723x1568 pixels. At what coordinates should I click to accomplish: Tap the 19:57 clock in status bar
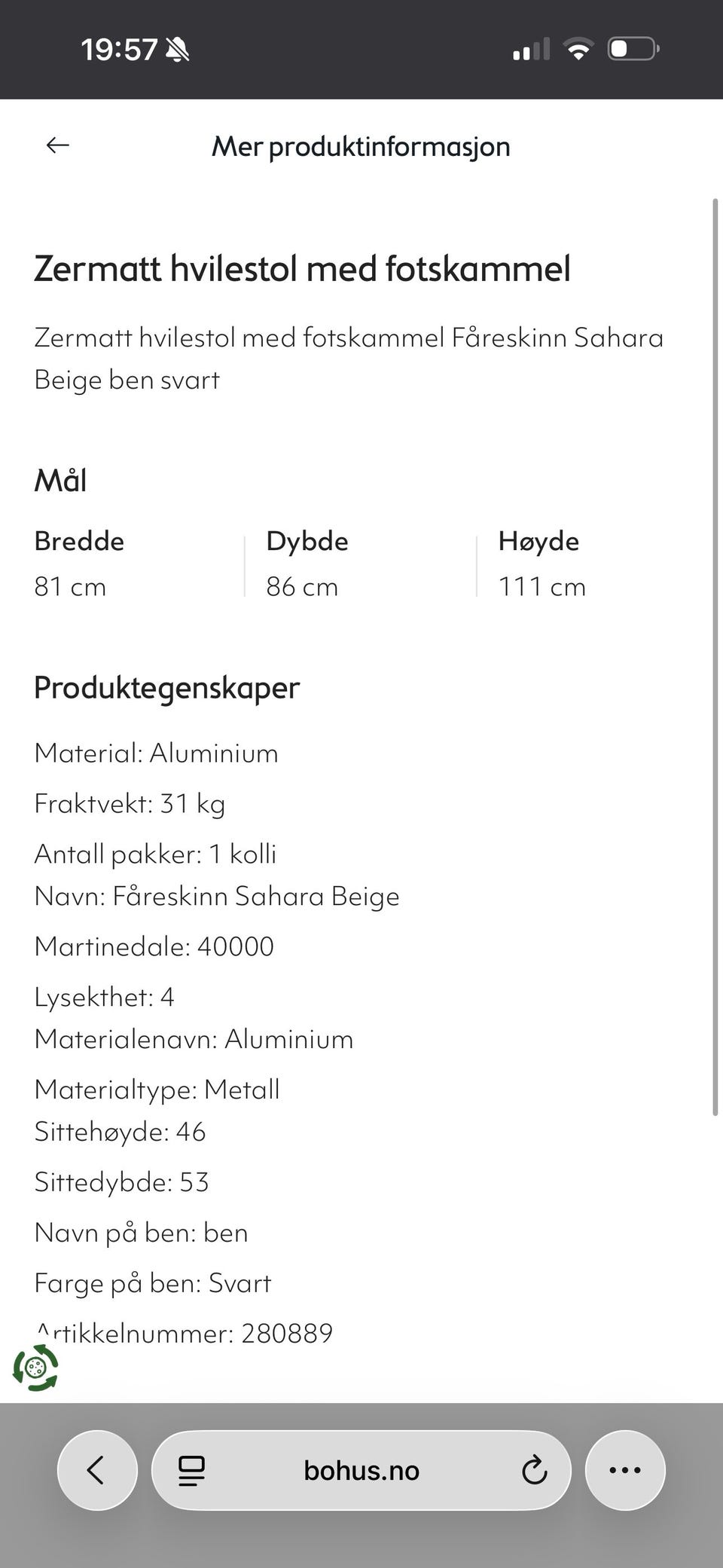tap(119, 50)
